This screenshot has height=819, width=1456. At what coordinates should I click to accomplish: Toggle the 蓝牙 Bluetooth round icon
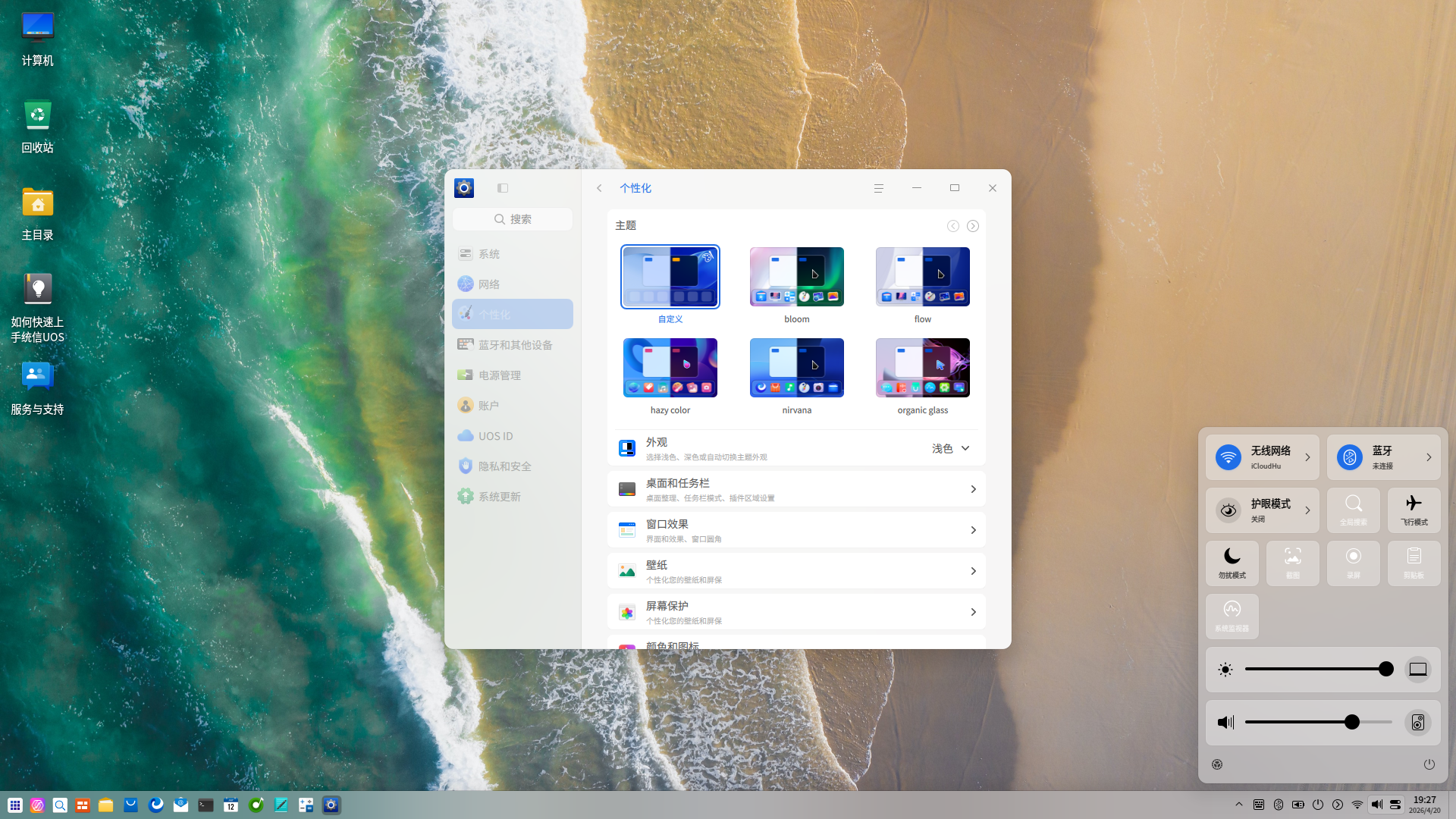pos(1350,457)
